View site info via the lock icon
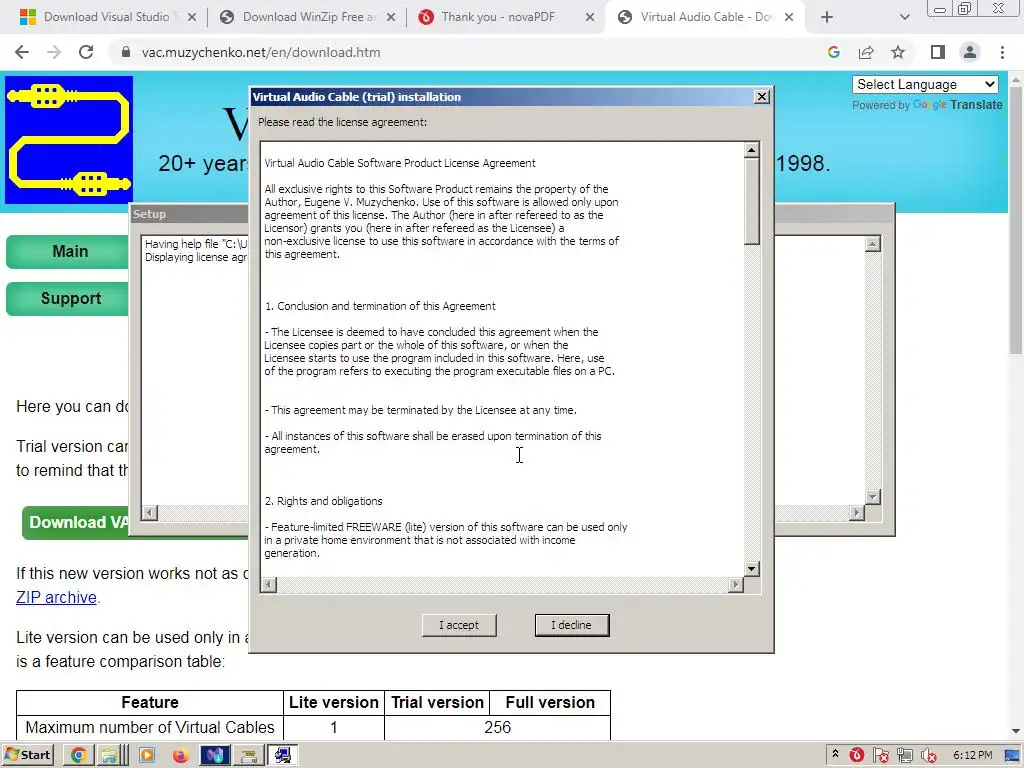The height and width of the screenshot is (768, 1024). pyautogui.click(x=125, y=52)
